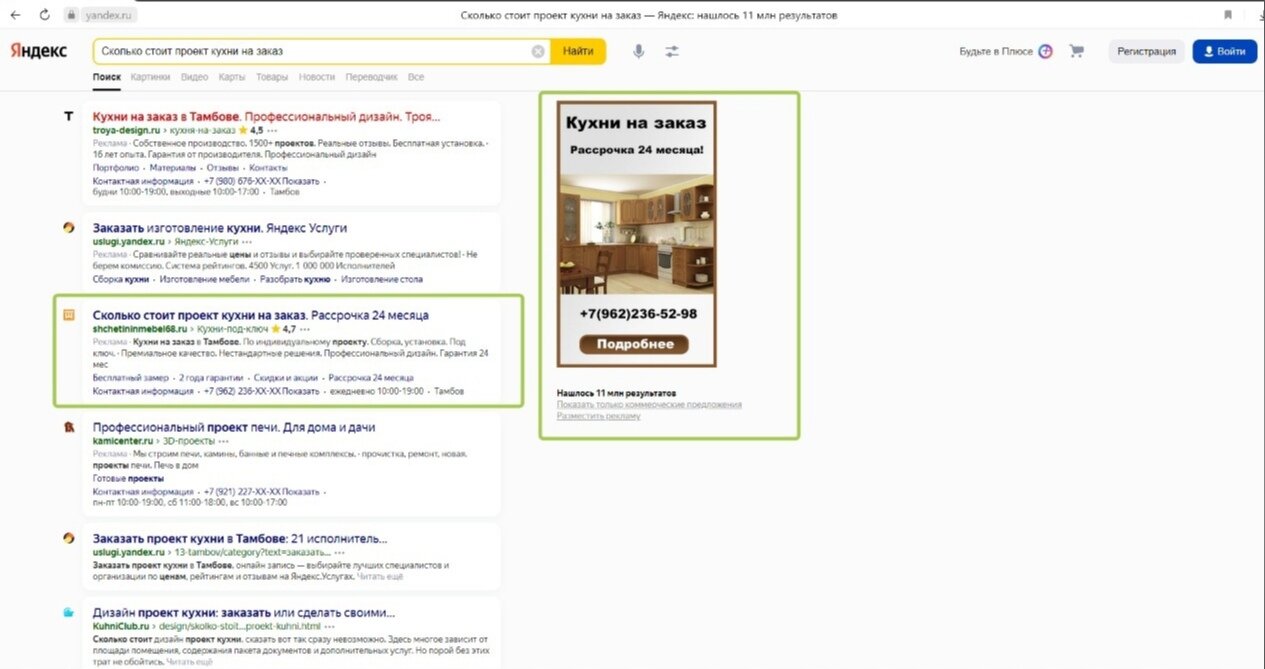
Task: Activate voice search microphone icon
Action: (x=639, y=51)
